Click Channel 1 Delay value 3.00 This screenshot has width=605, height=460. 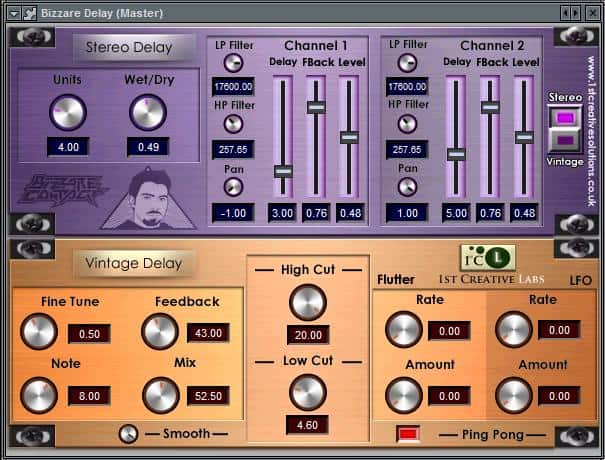(x=282, y=213)
